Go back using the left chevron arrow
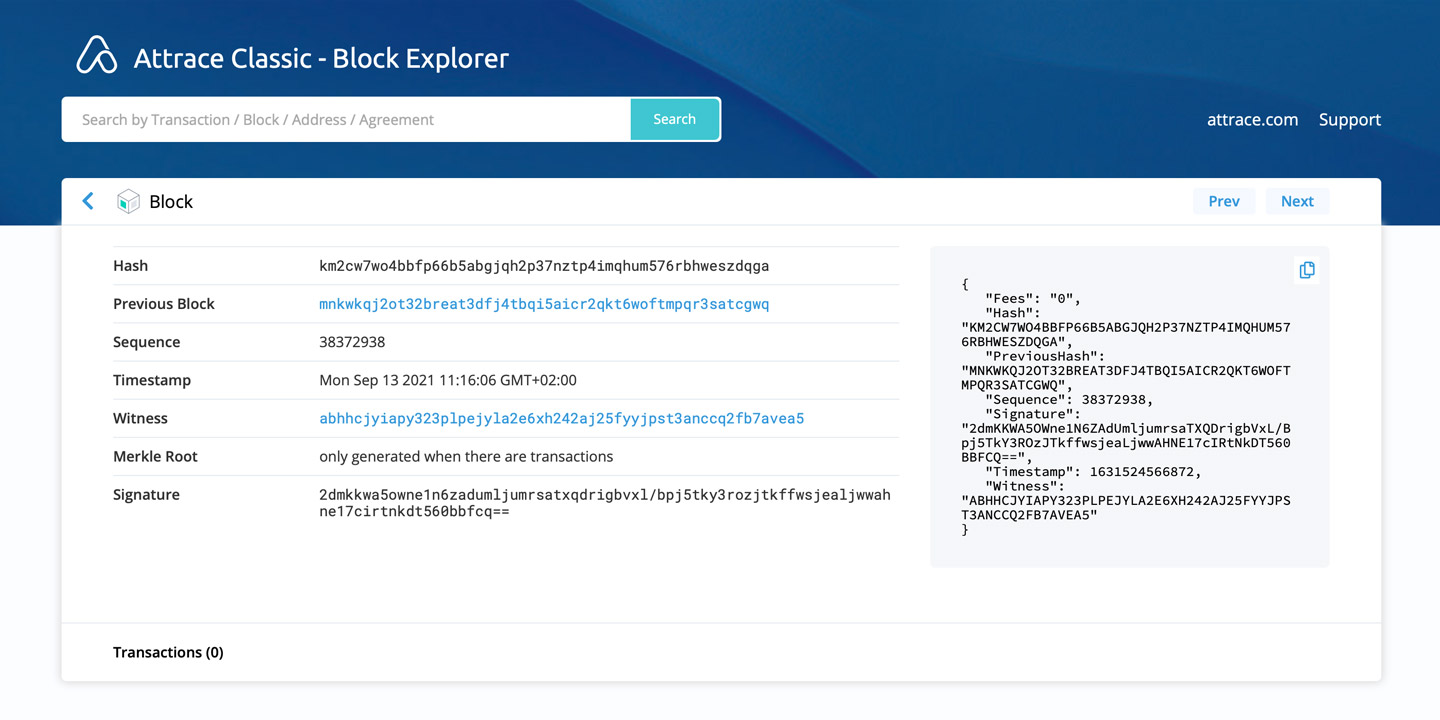 click(88, 201)
